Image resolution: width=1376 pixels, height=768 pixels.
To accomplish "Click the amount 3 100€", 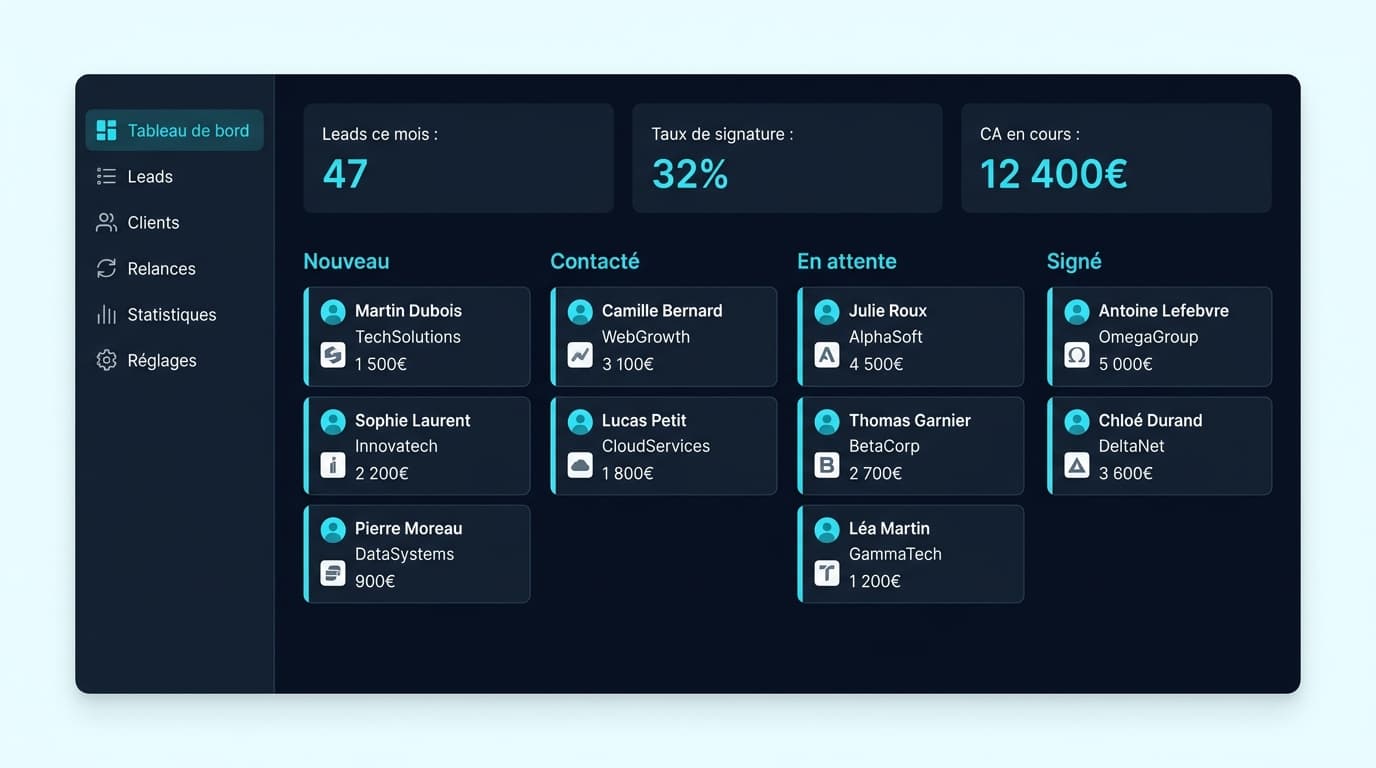I will [628, 364].
